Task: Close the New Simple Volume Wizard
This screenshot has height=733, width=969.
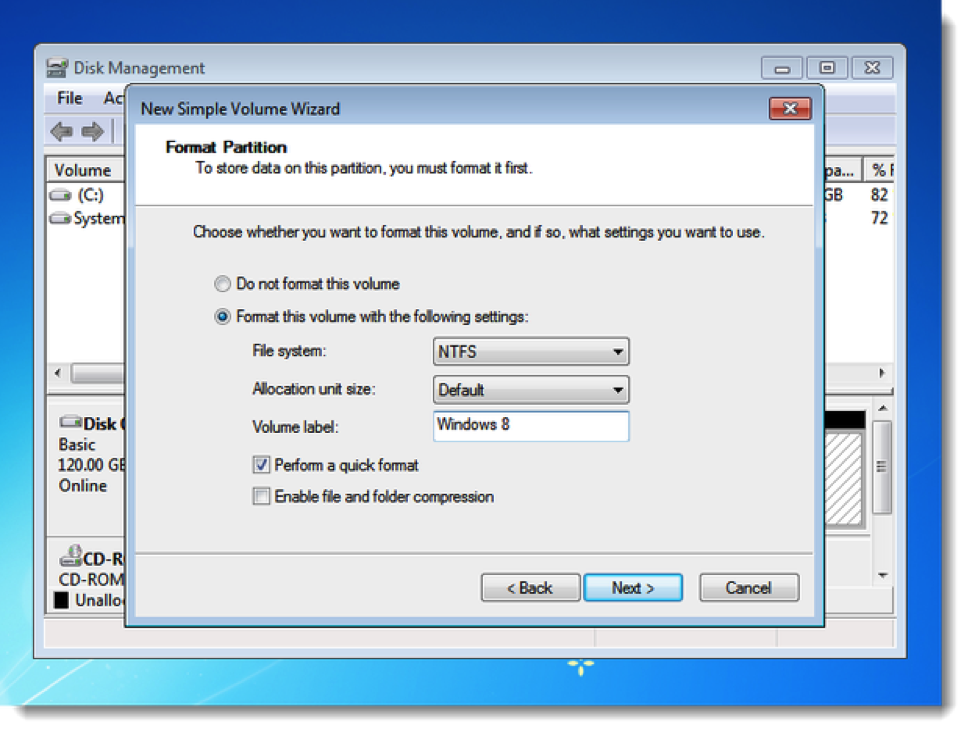Action: 790,109
